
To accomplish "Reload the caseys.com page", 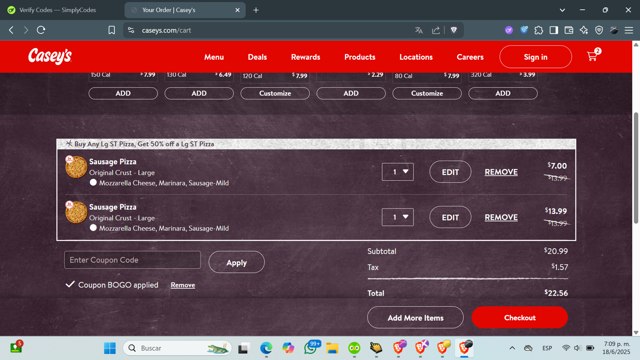I will [x=41, y=30].
